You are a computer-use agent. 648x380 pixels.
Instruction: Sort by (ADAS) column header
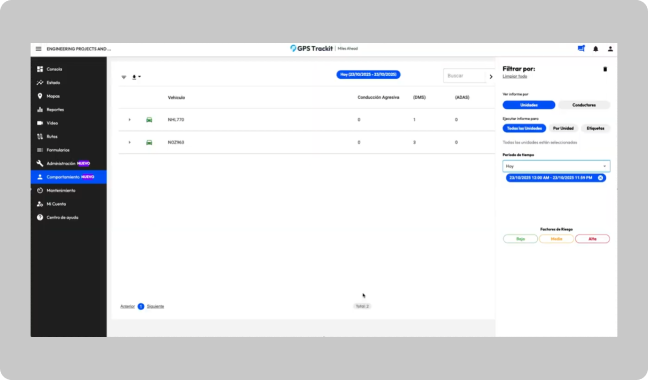pos(462,97)
